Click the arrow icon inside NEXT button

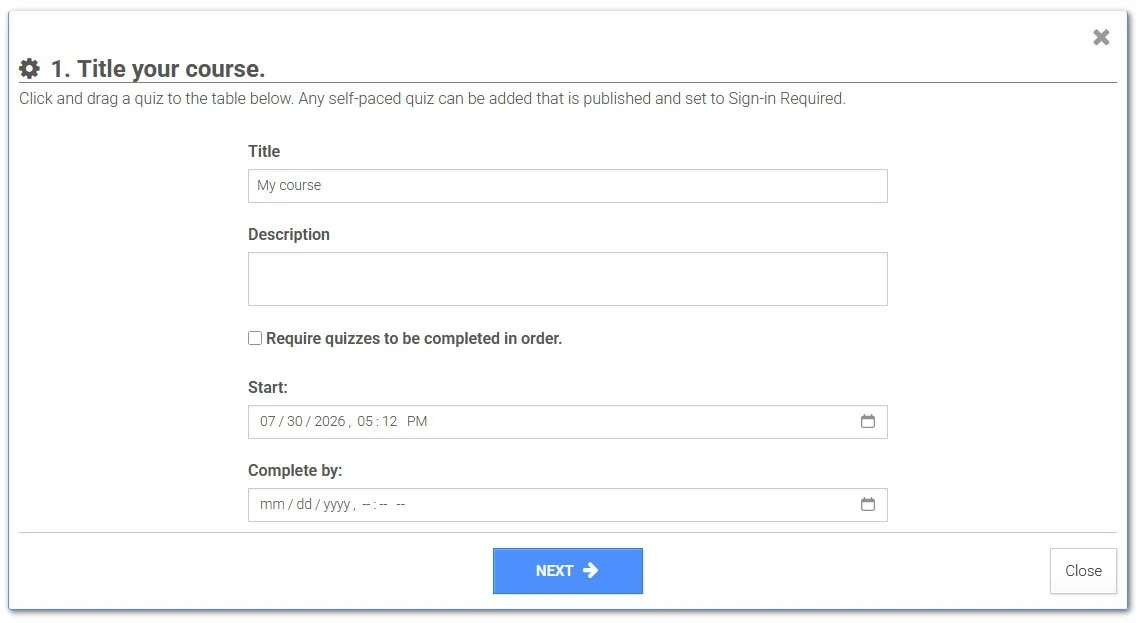pyautogui.click(x=591, y=570)
